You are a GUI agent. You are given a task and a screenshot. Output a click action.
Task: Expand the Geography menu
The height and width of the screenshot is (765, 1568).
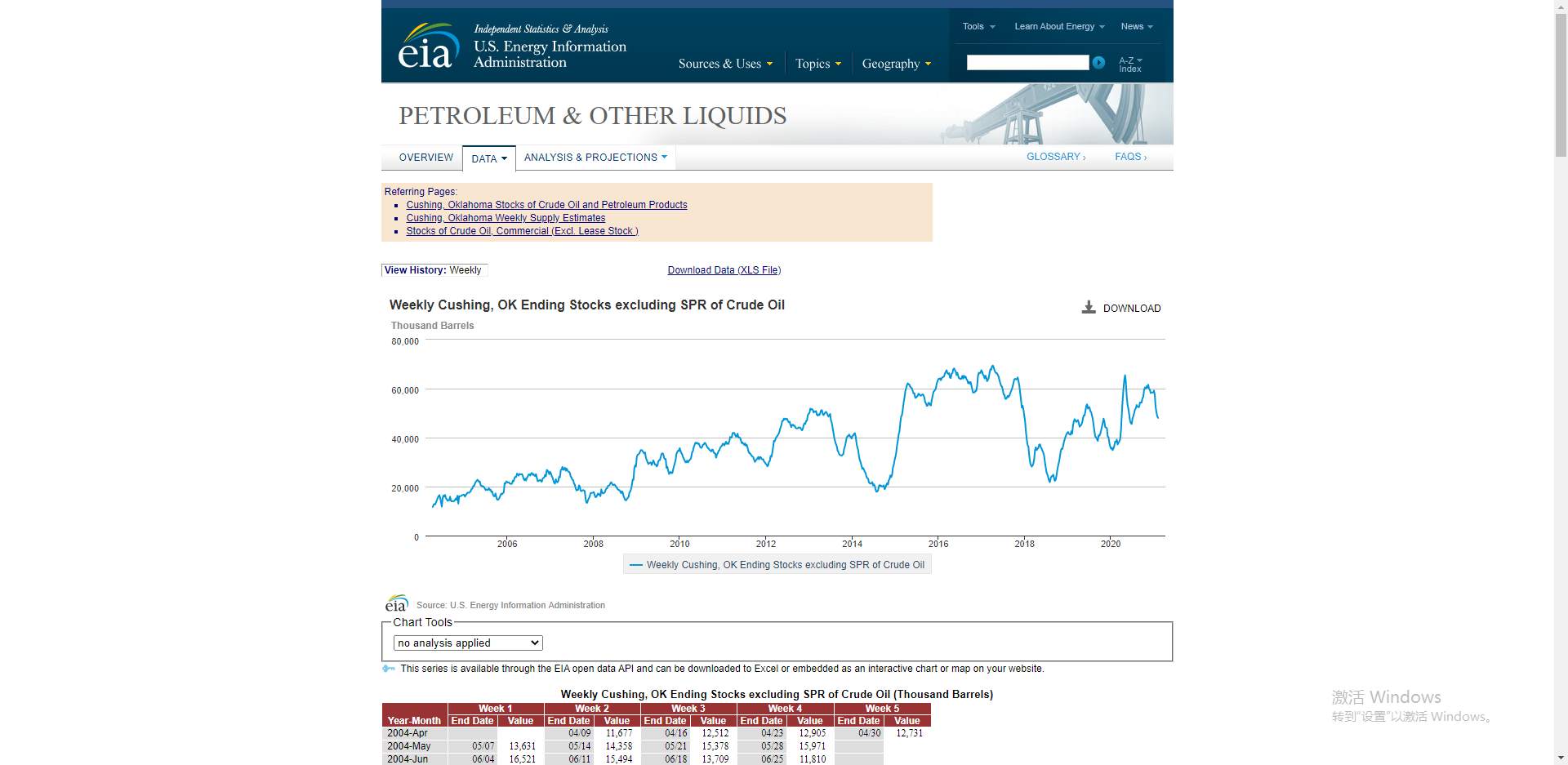point(896,64)
